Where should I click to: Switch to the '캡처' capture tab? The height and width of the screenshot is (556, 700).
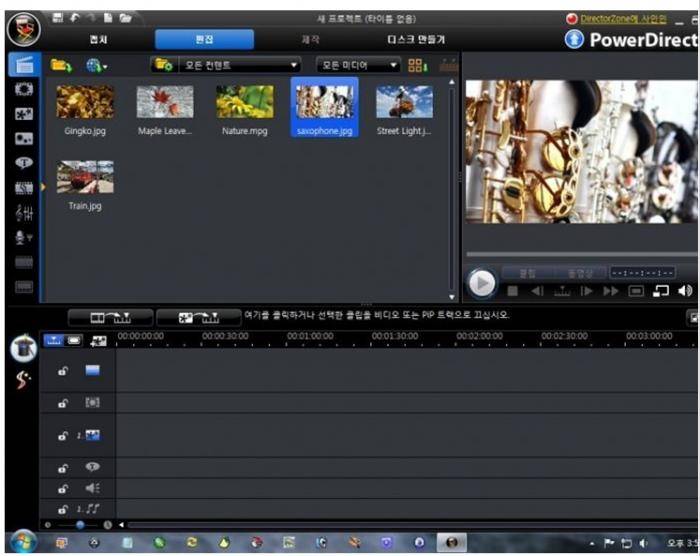pos(98,40)
